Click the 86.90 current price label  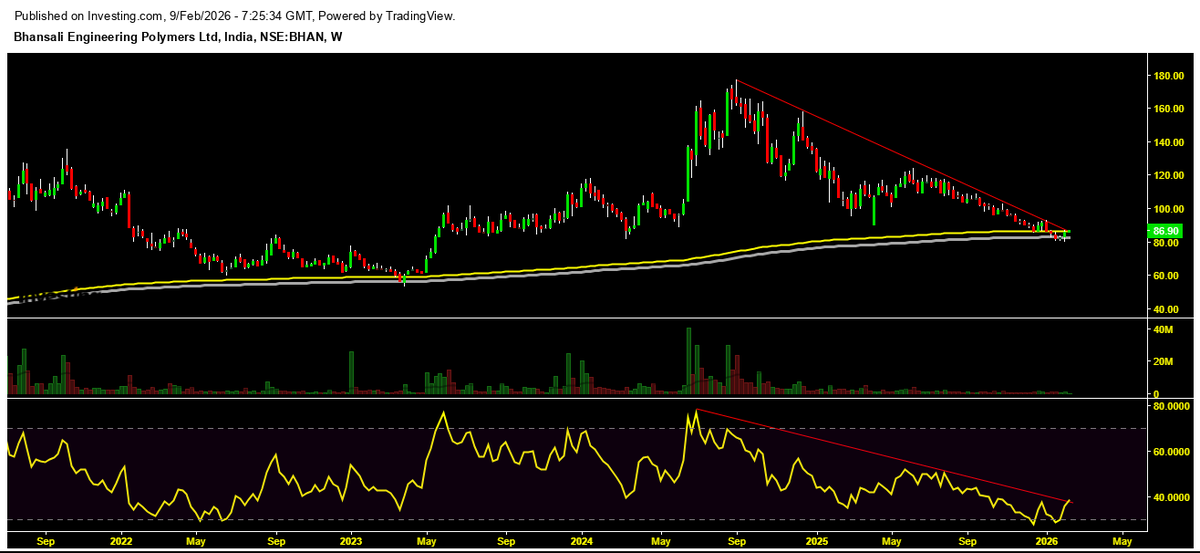coord(1163,231)
